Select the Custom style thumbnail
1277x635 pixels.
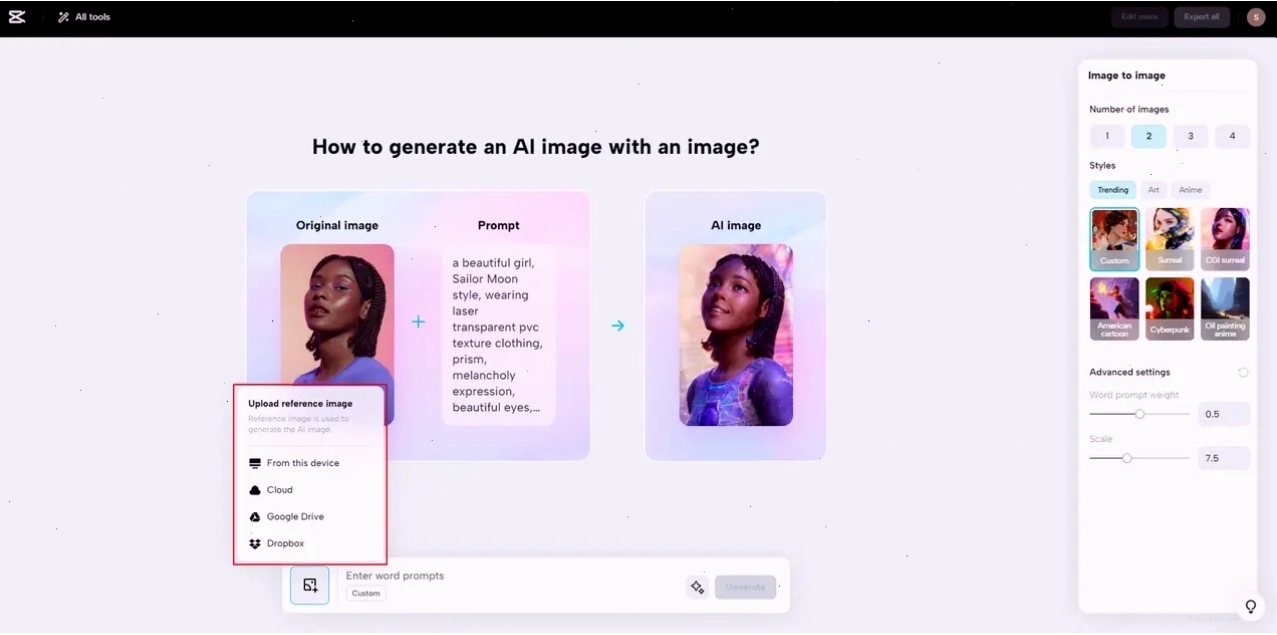(1114, 239)
